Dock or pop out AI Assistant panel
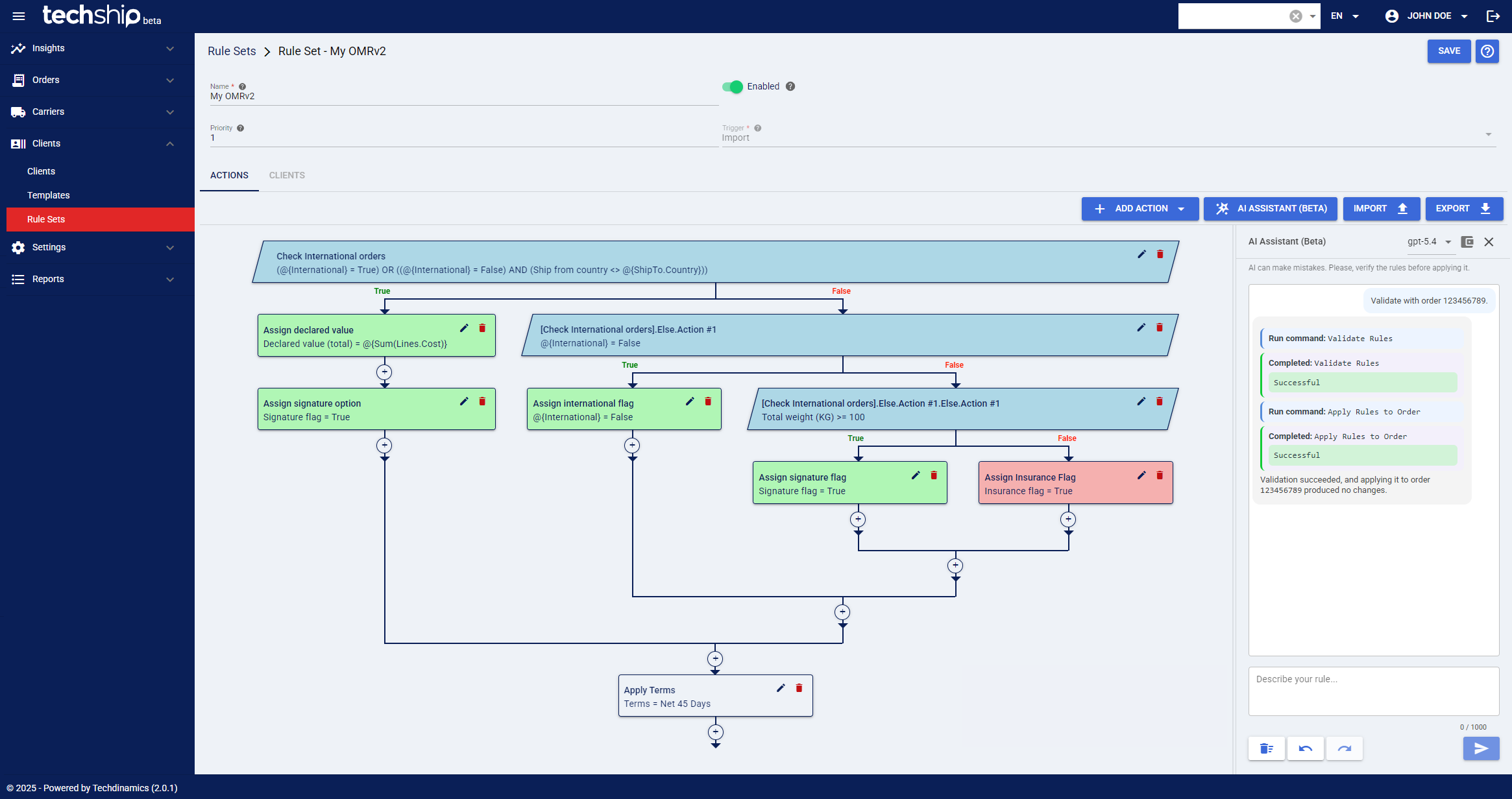1512x799 pixels. click(1467, 242)
